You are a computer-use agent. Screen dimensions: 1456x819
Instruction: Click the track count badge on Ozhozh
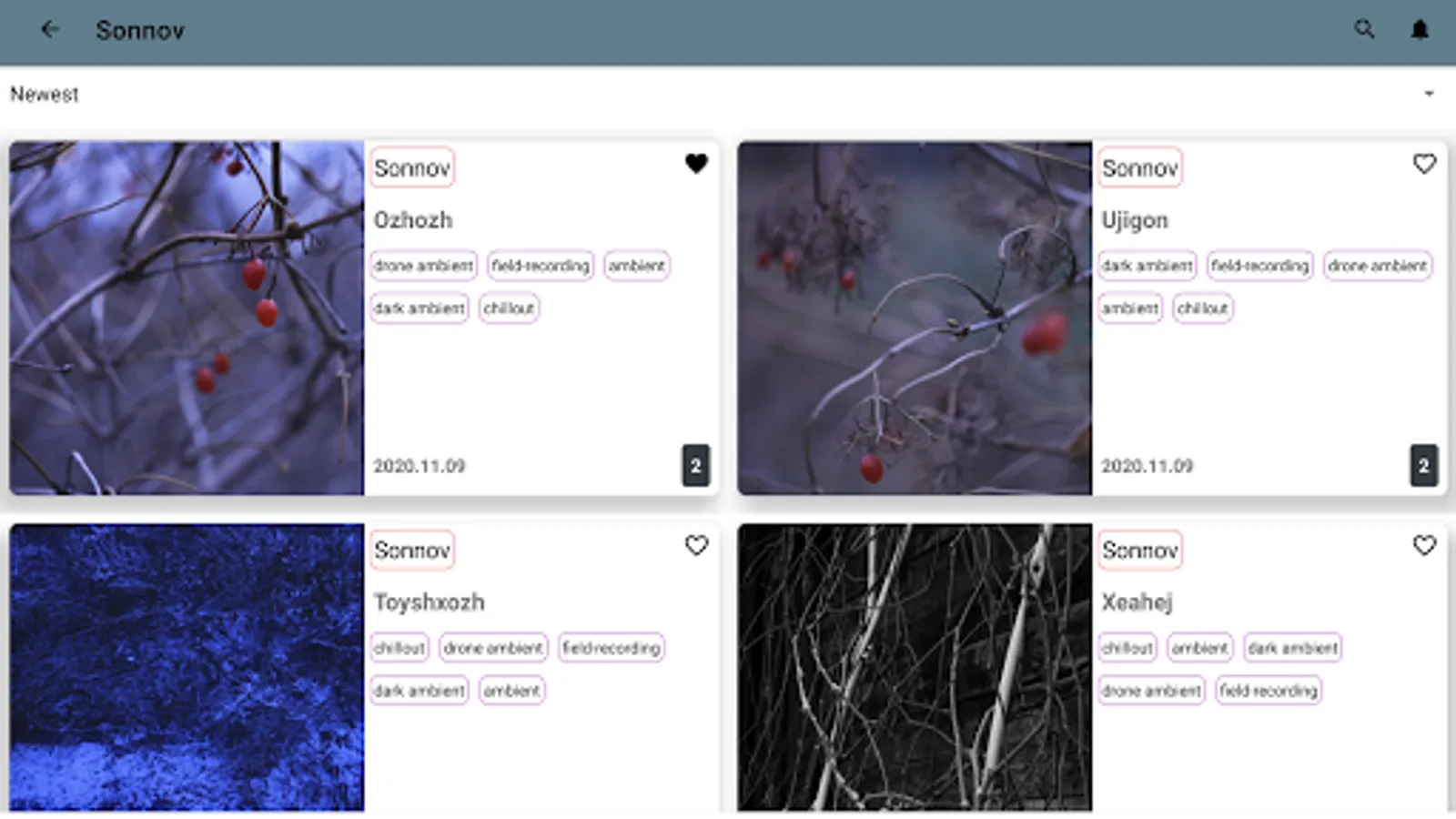pyautogui.click(x=696, y=466)
